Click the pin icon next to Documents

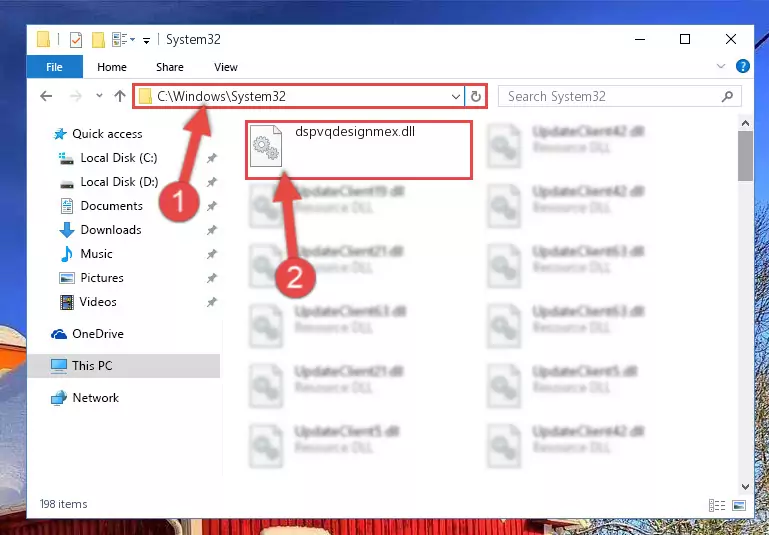tap(212, 206)
